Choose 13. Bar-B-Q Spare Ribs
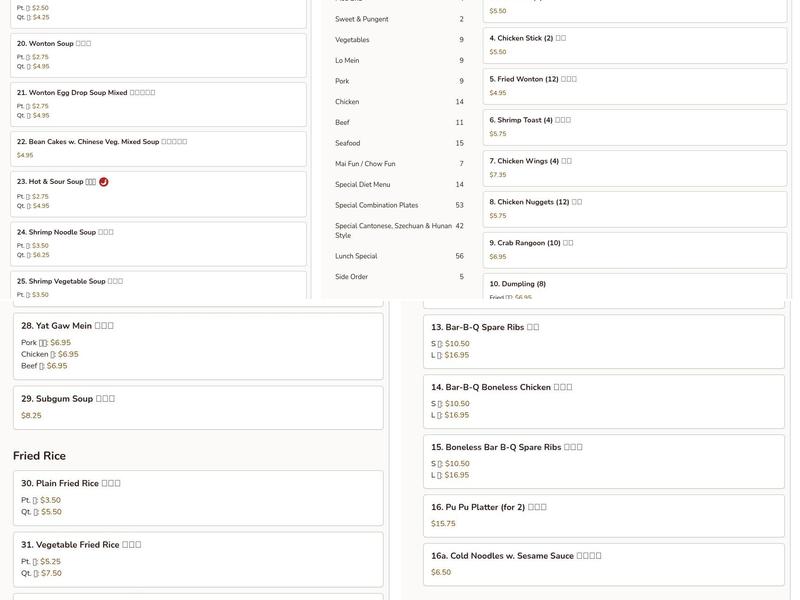 click(603, 341)
